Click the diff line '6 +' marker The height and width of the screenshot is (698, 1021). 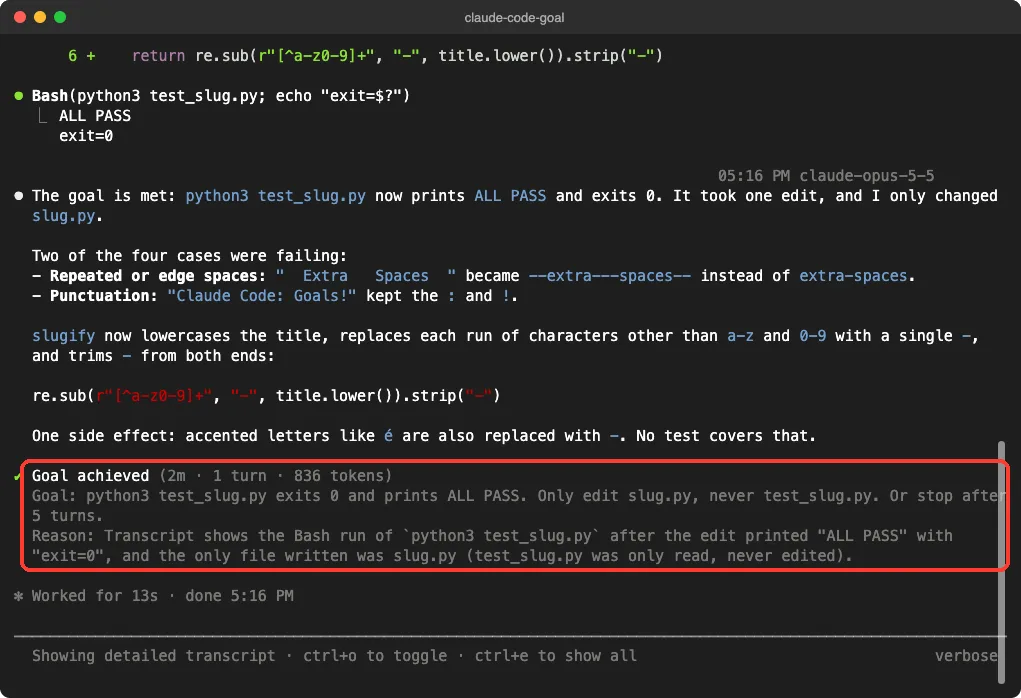[81, 56]
